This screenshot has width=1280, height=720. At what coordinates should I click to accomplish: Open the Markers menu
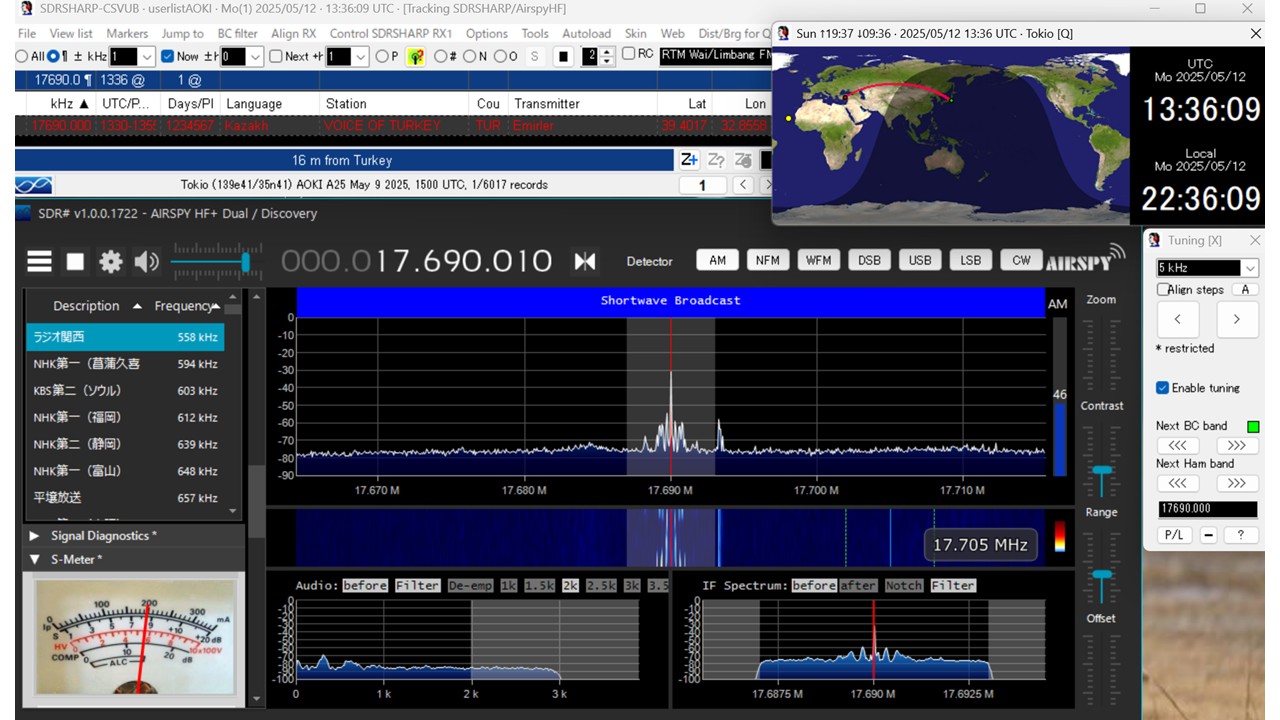click(x=127, y=33)
